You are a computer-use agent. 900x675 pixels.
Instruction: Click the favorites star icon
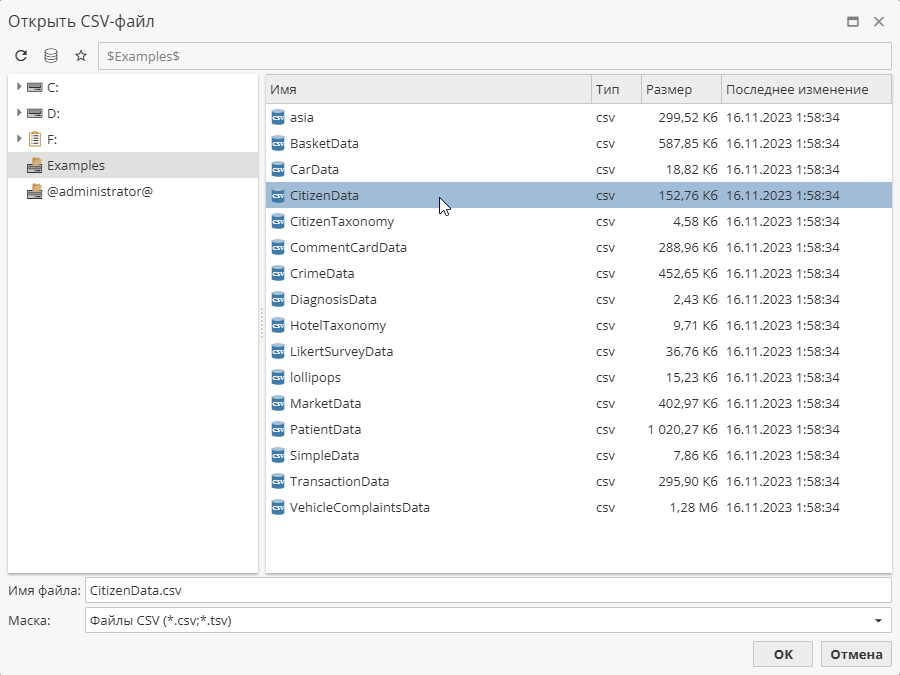tap(81, 56)
